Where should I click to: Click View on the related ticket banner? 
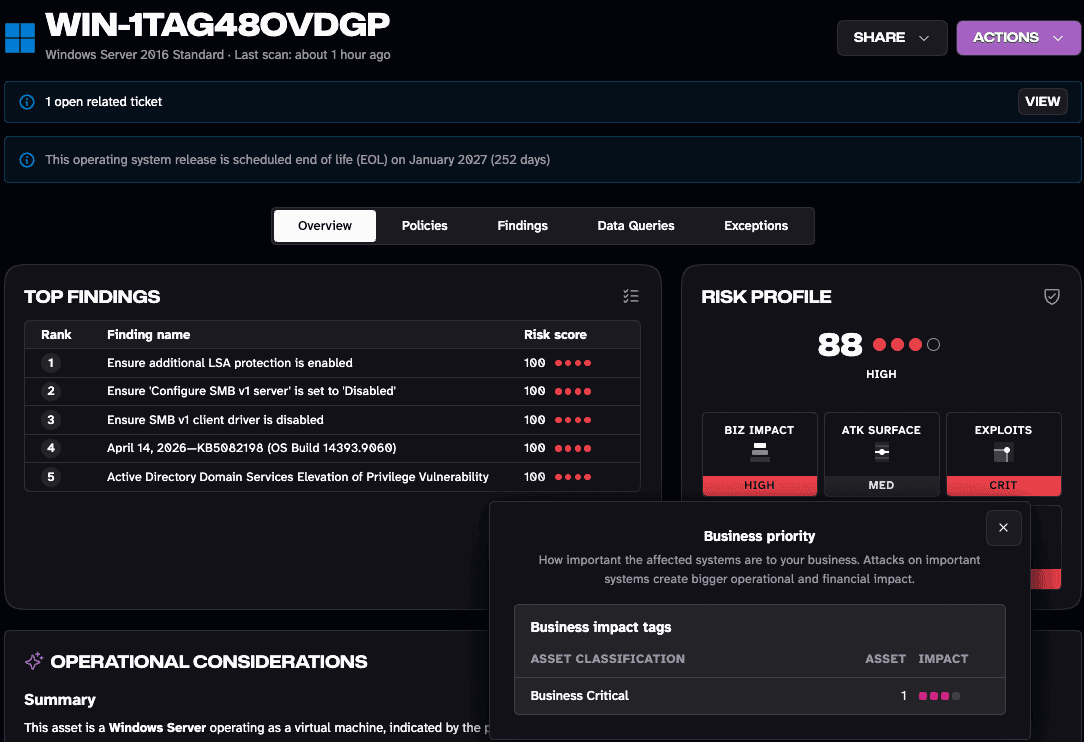1043,102
